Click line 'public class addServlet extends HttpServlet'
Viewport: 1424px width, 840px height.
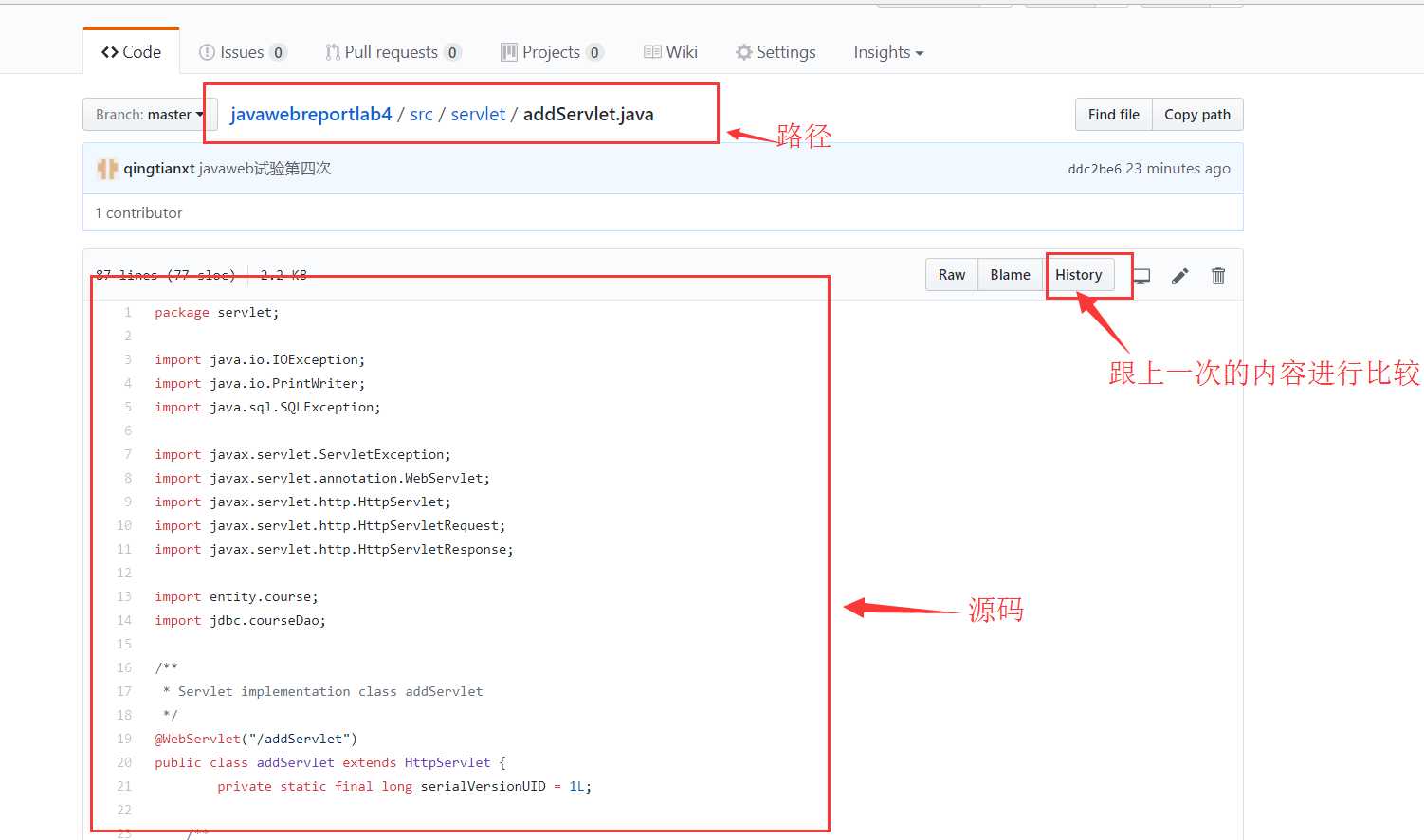pyautogui.click(x=330, y=762)
